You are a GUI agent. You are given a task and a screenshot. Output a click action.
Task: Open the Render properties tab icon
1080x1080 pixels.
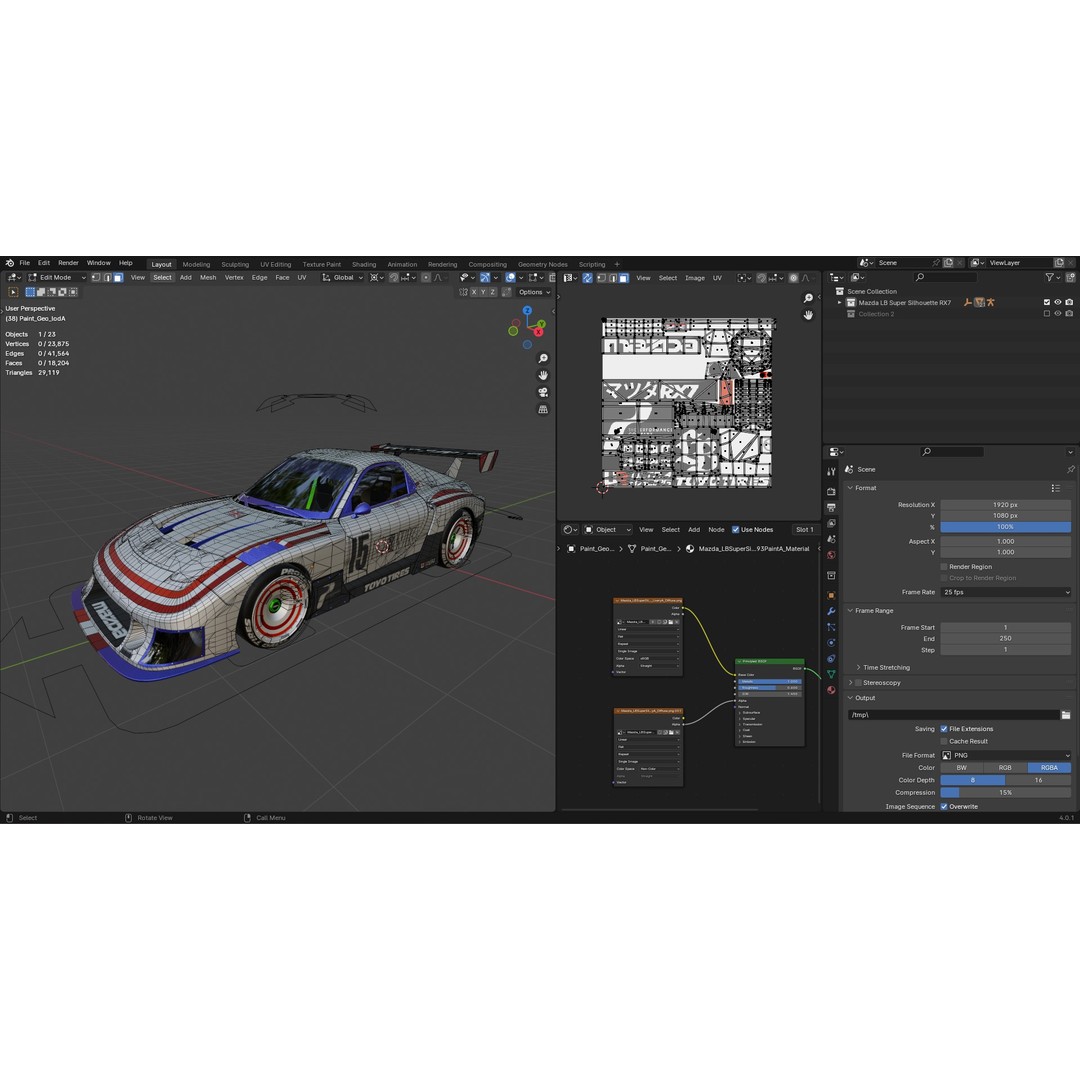pos(831,491)
